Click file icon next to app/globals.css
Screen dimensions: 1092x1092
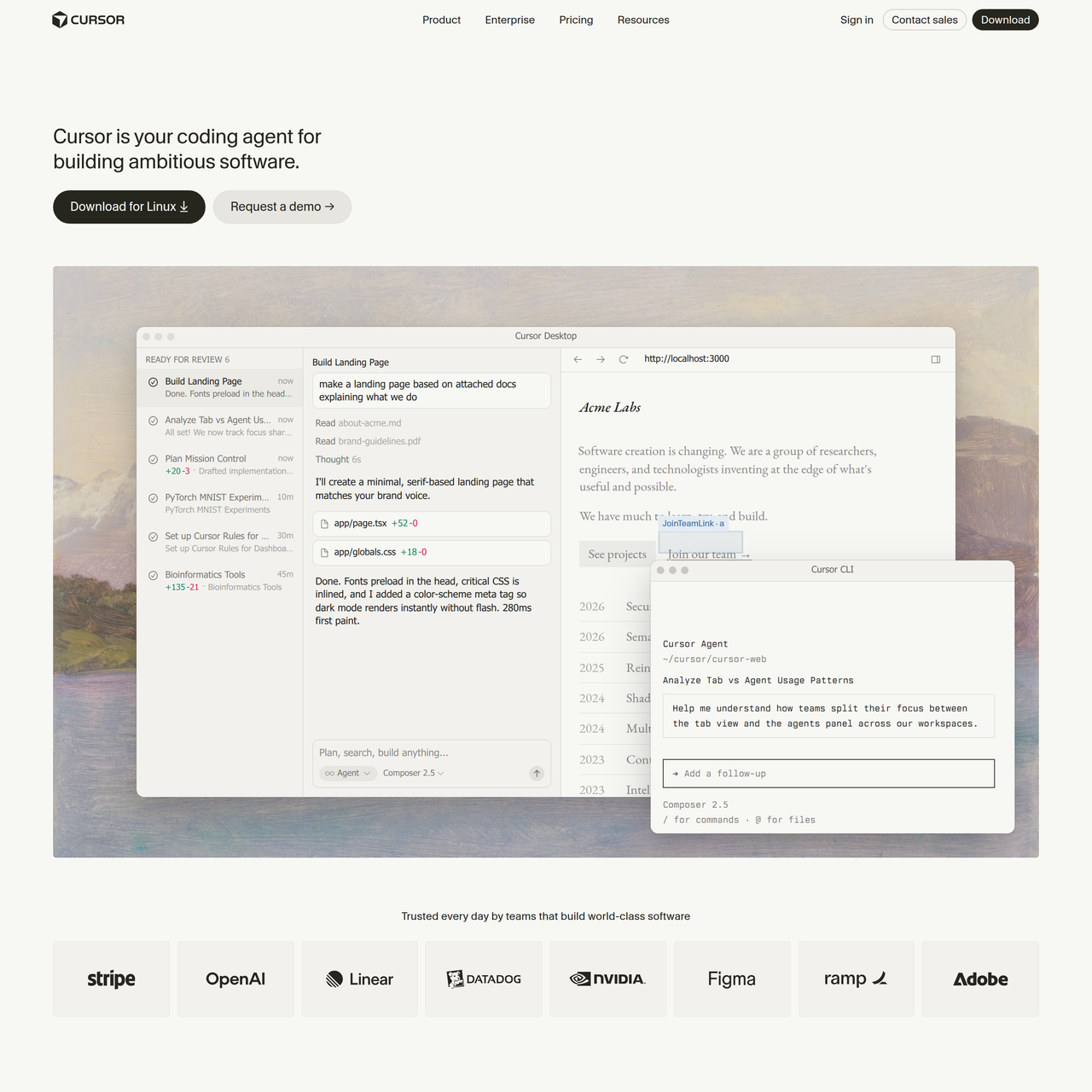[324, 553]
